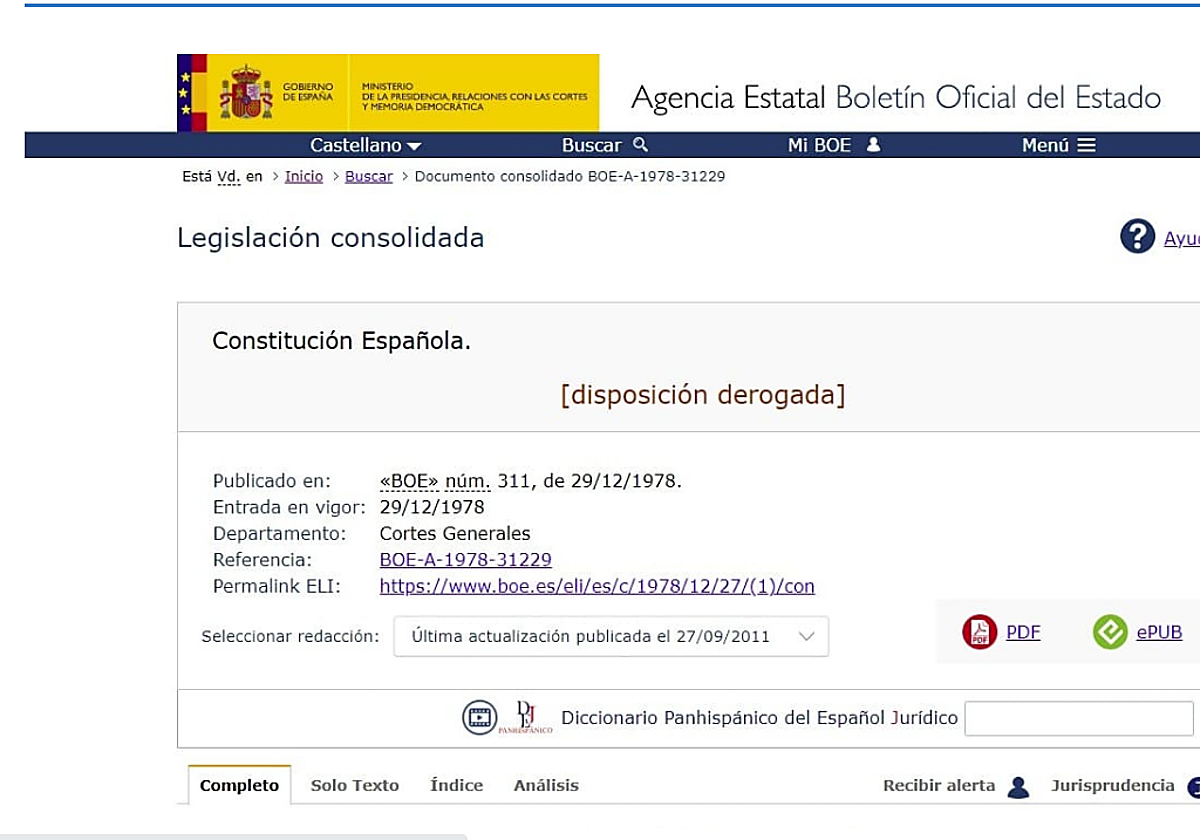Select the Completo tab
This screenshot has width=1200, height=840.
pyautogui.click(x=239, y=786)
